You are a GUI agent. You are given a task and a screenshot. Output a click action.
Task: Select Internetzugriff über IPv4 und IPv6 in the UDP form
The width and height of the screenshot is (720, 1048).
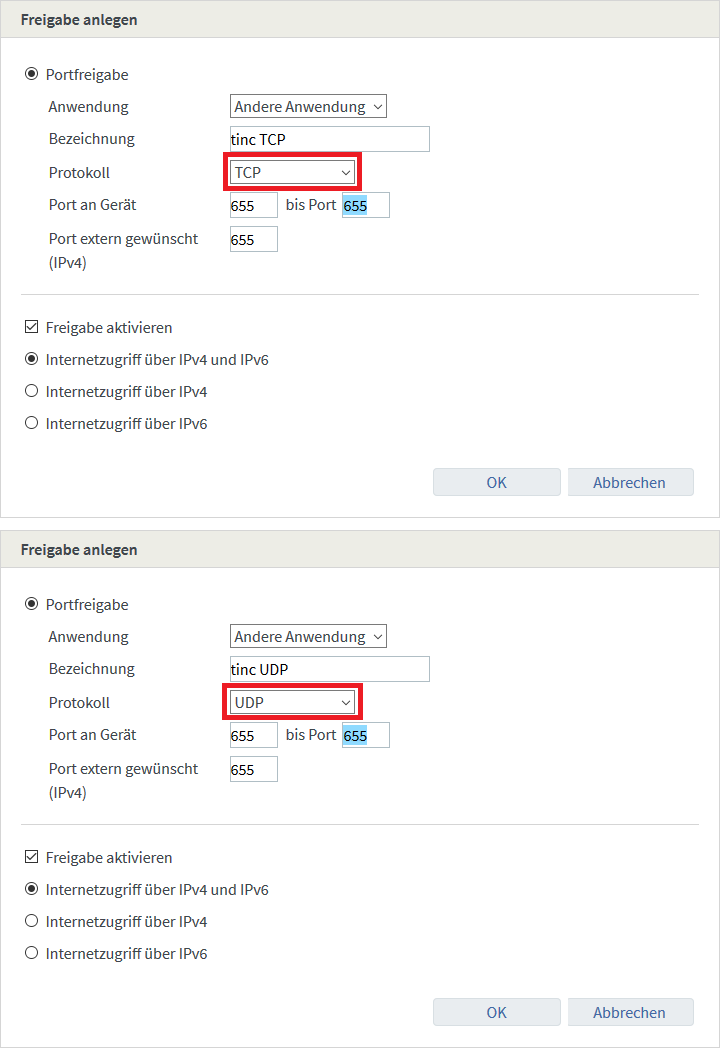[32, 889]
